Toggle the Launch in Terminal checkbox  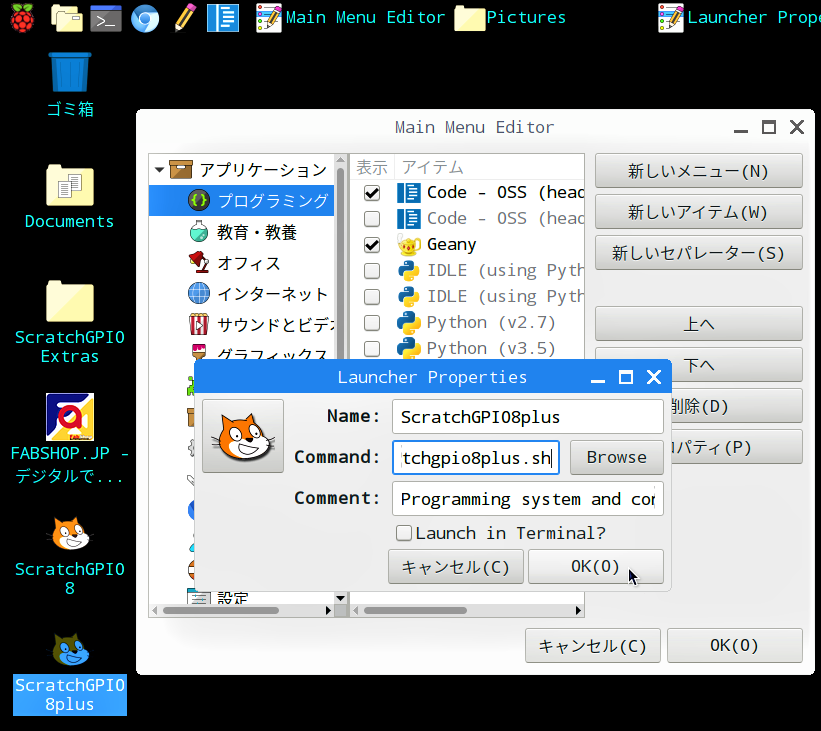point(404,533)
